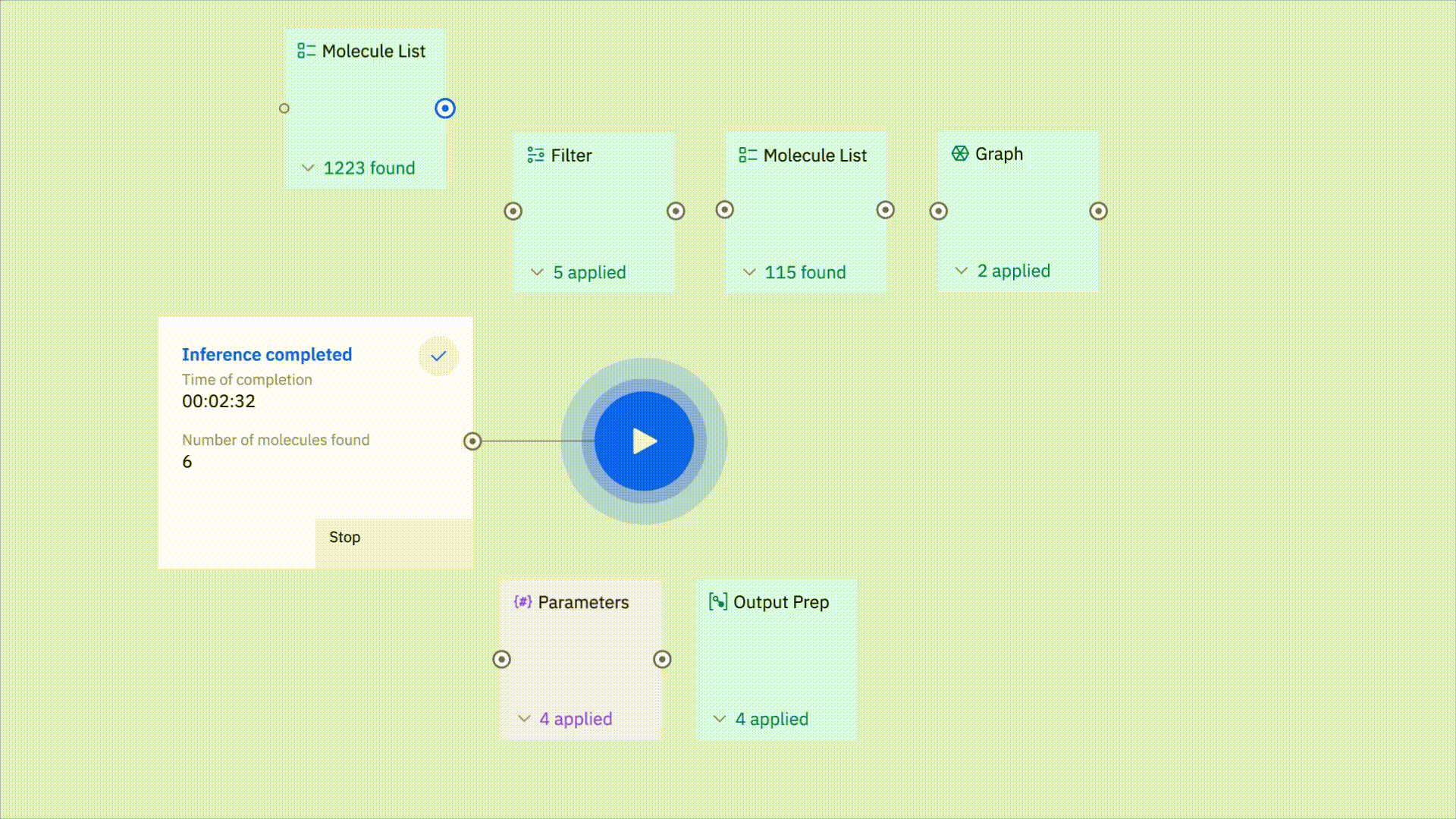
Task: Select the blue output port on Molecule List
Action: point(445,108)
